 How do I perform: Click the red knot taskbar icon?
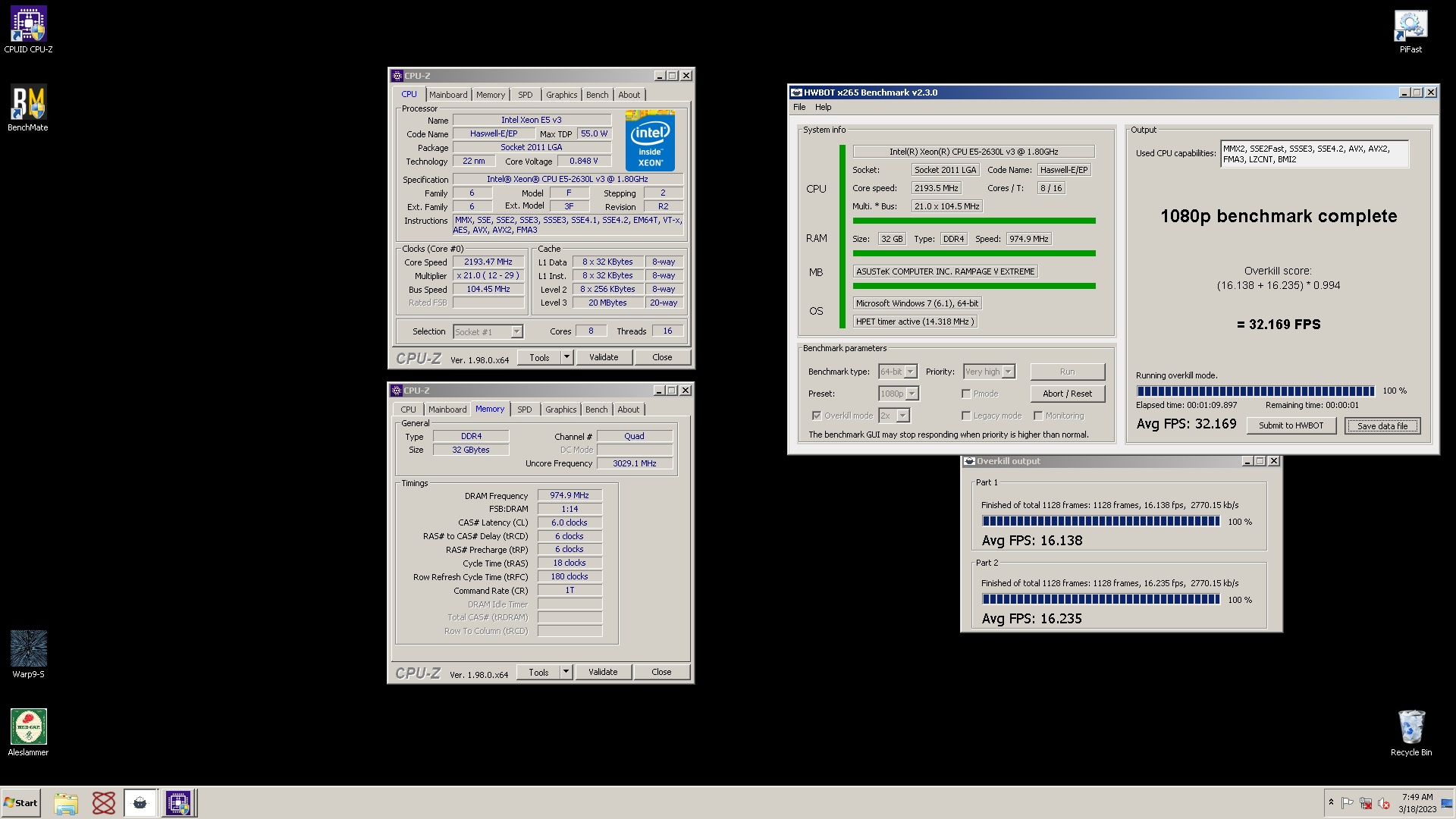(x=104, y=803)
